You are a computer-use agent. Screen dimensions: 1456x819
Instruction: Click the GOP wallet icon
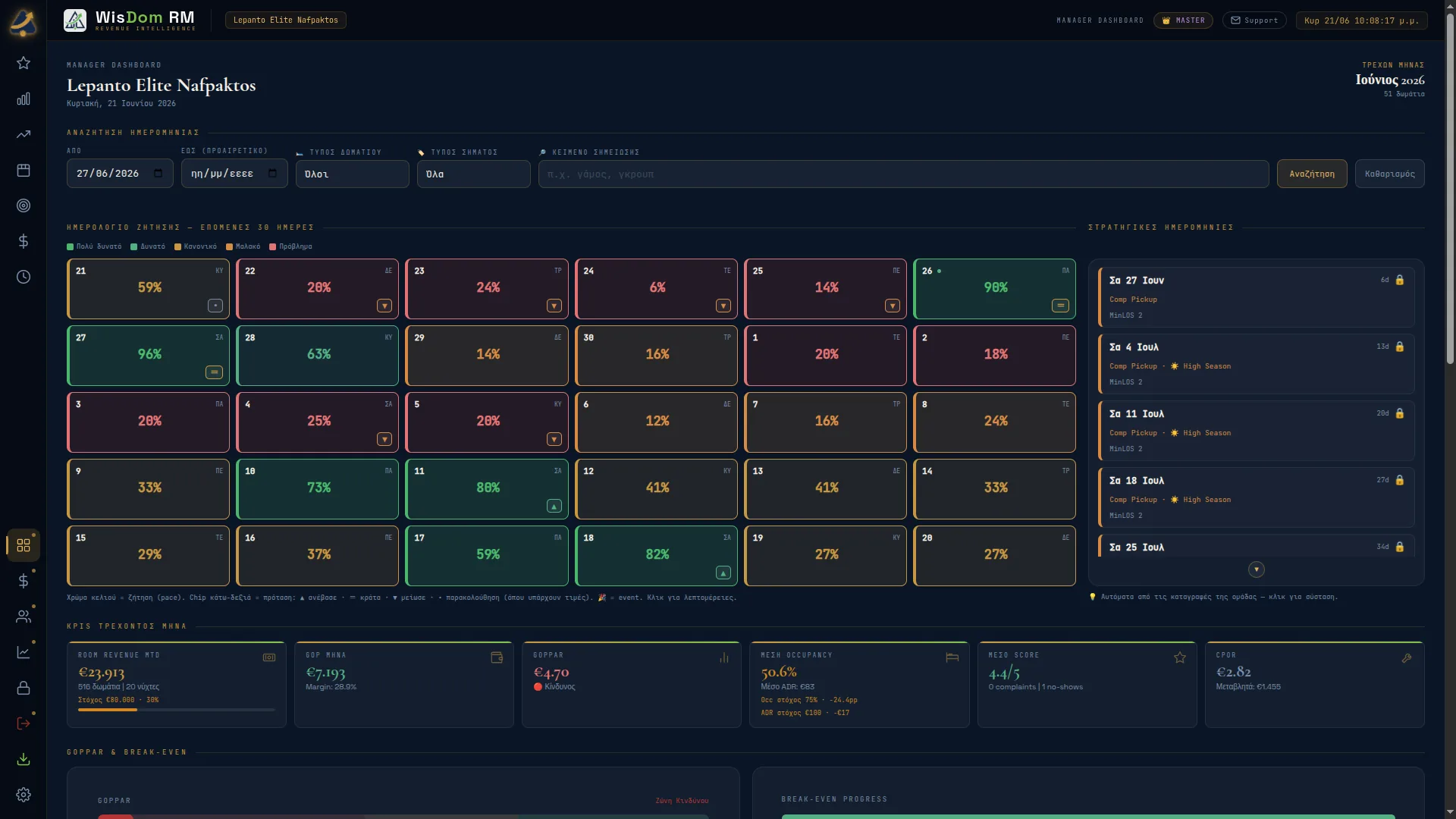click(x=497, y=657)
